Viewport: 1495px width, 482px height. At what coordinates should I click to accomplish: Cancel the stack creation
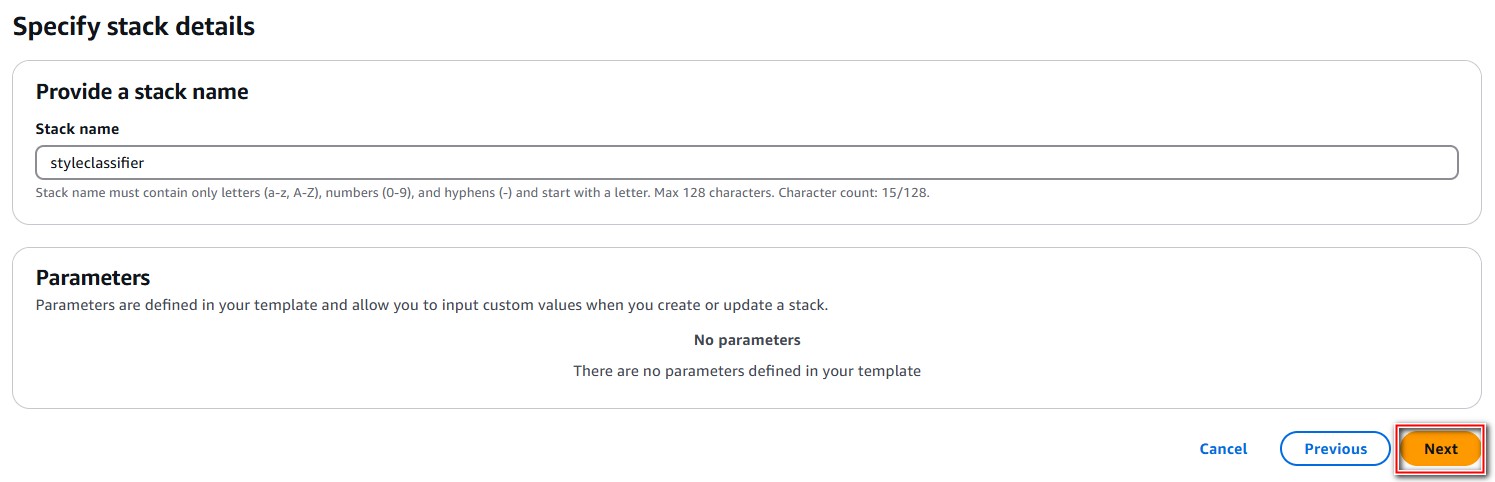pyautogui.click(x=1223, y=449)
